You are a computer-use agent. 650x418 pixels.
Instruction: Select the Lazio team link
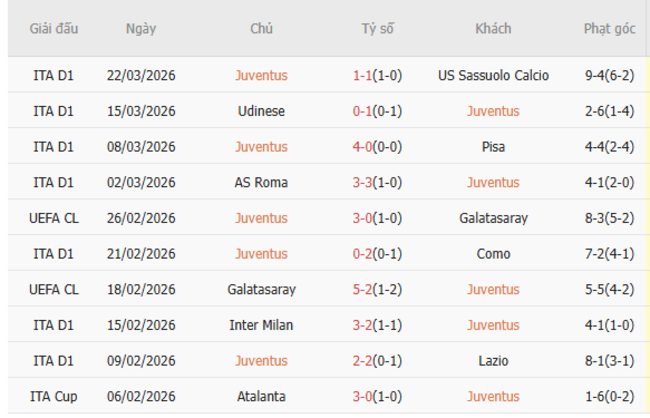point(493,361)
